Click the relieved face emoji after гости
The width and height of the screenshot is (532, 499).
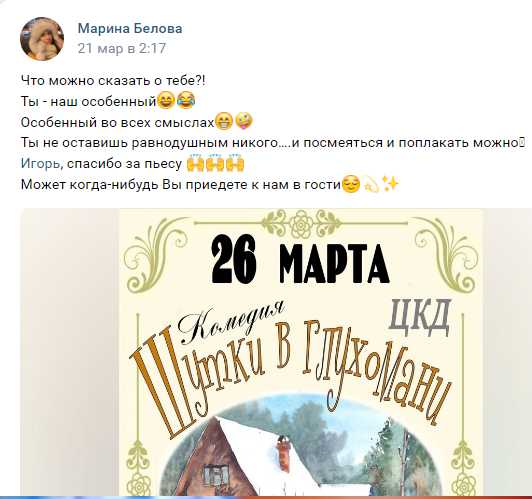click(350, 184)
